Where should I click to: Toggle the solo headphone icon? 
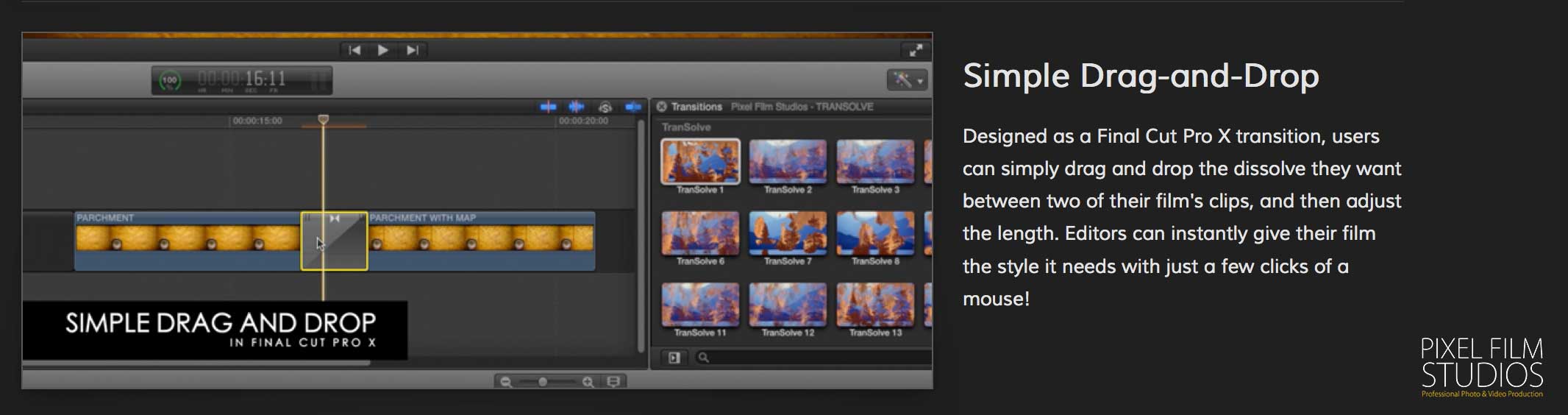click(605, 107)
